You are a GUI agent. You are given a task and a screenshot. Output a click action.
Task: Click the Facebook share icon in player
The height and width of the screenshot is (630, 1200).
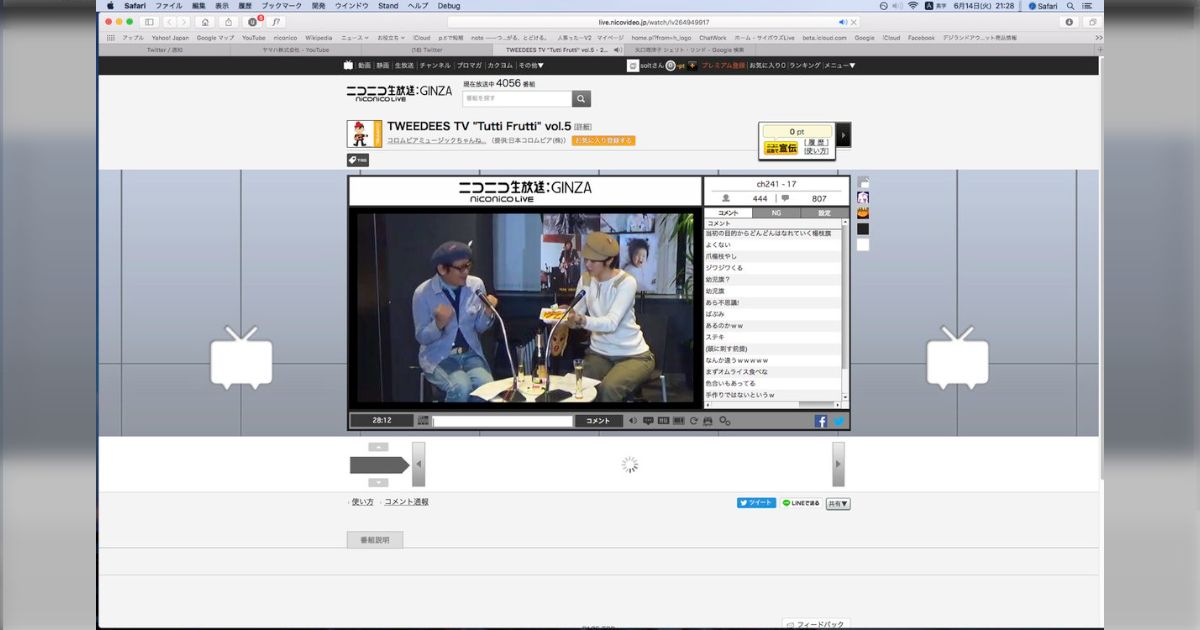click(x=821, y=421)
